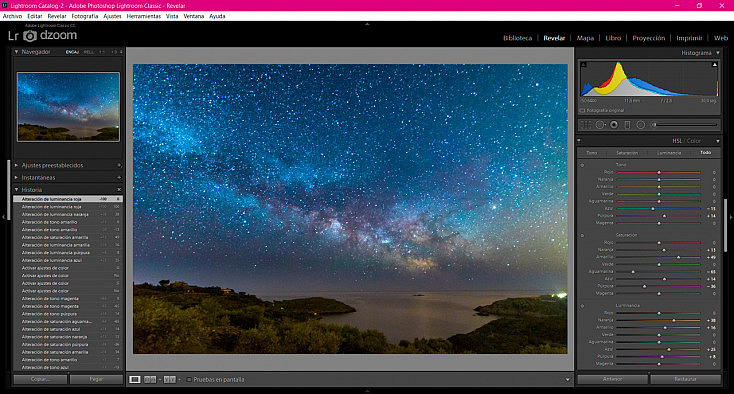
Task: Clear the Historia panel with X icon
Action: tap(119, 190)
